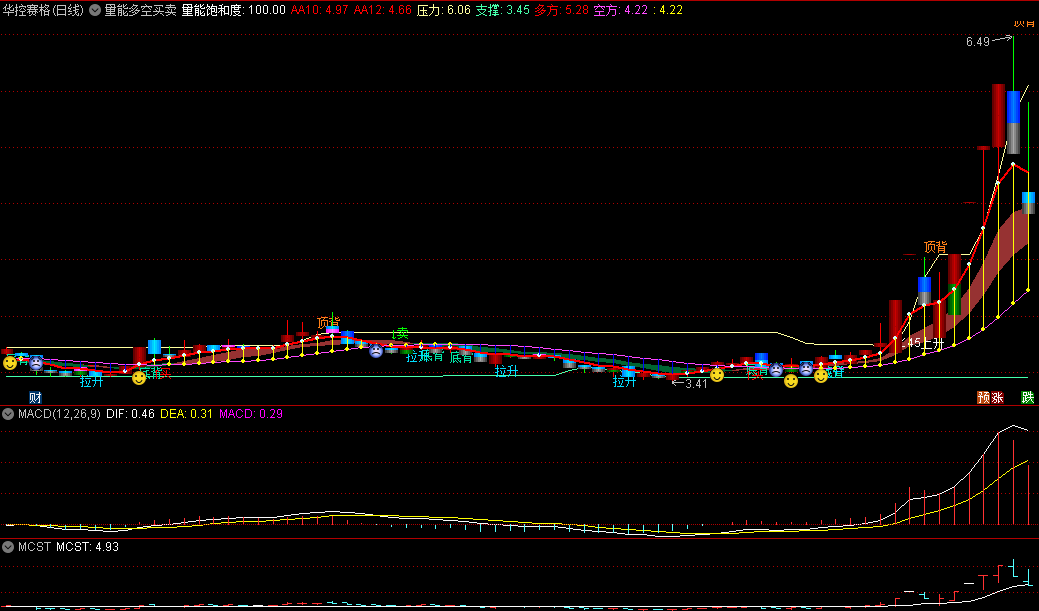
Task: Click the 预 forecast marker
Action: (x=984, y=398)
